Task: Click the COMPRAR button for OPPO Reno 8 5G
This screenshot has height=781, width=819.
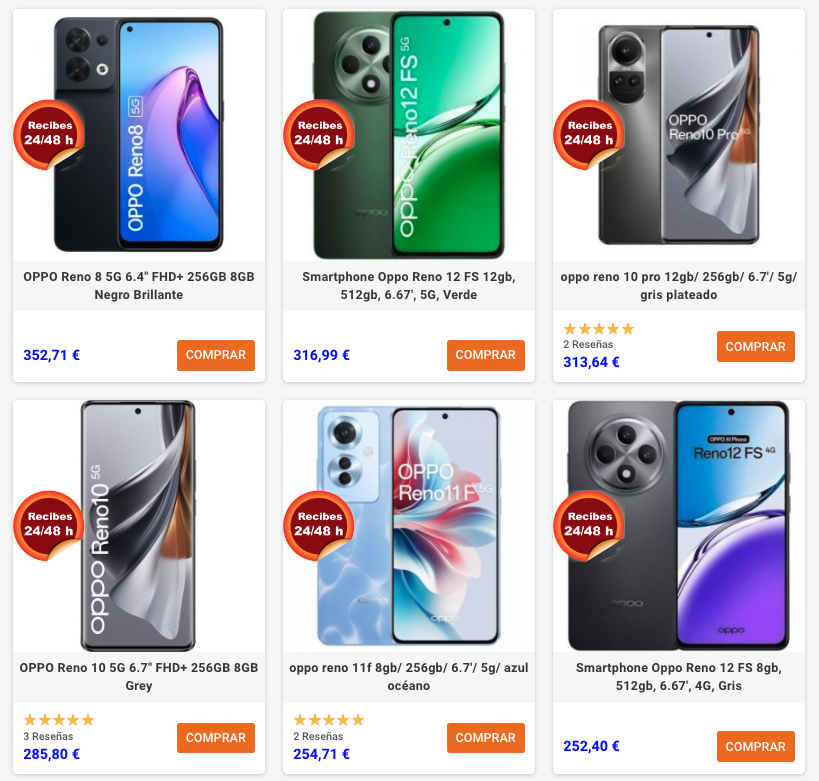Action: tap(216, 355)
